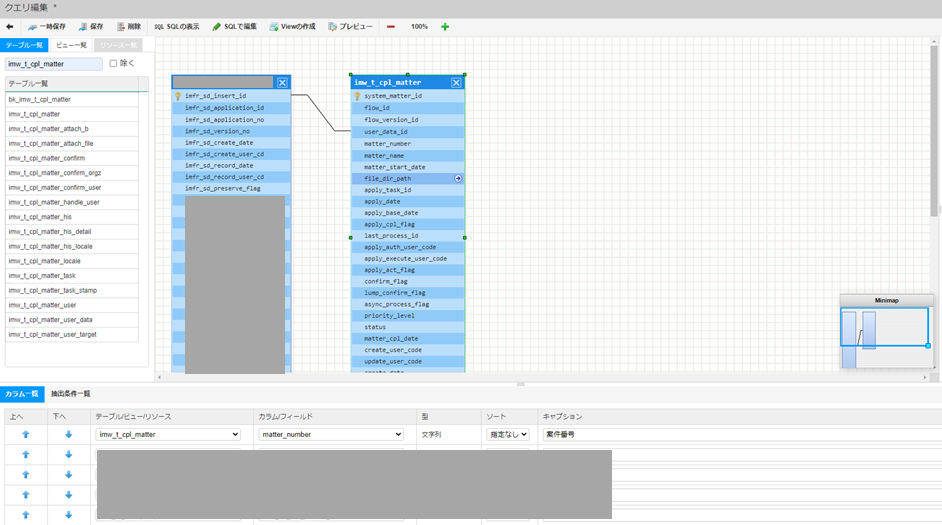
Task: Open sort dropdown 指定なし
Action: click(x=508, y=434)
